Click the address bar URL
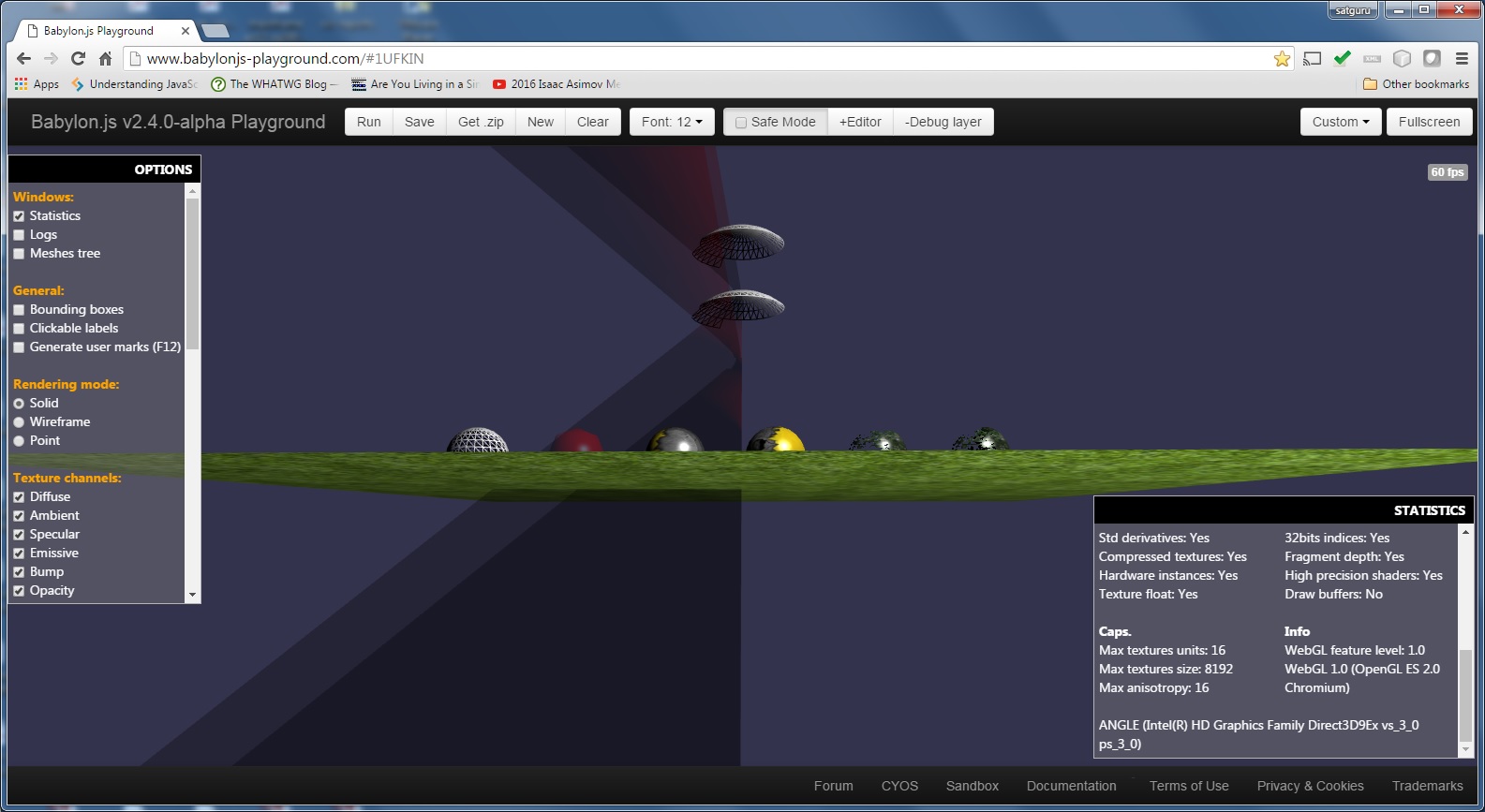The width and height of the screenshot is (1485, 812). (286, 58)
